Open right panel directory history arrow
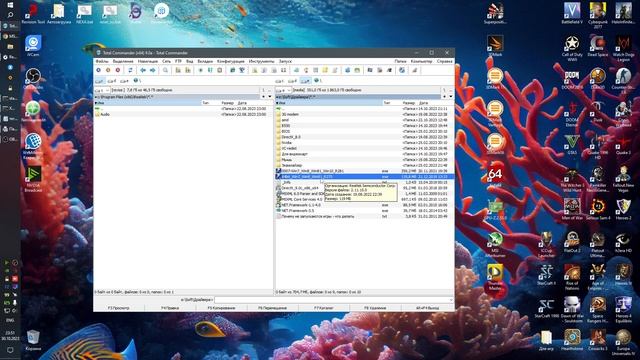The height and width of the screenshot is (360, 640). (x=451, y=97)
